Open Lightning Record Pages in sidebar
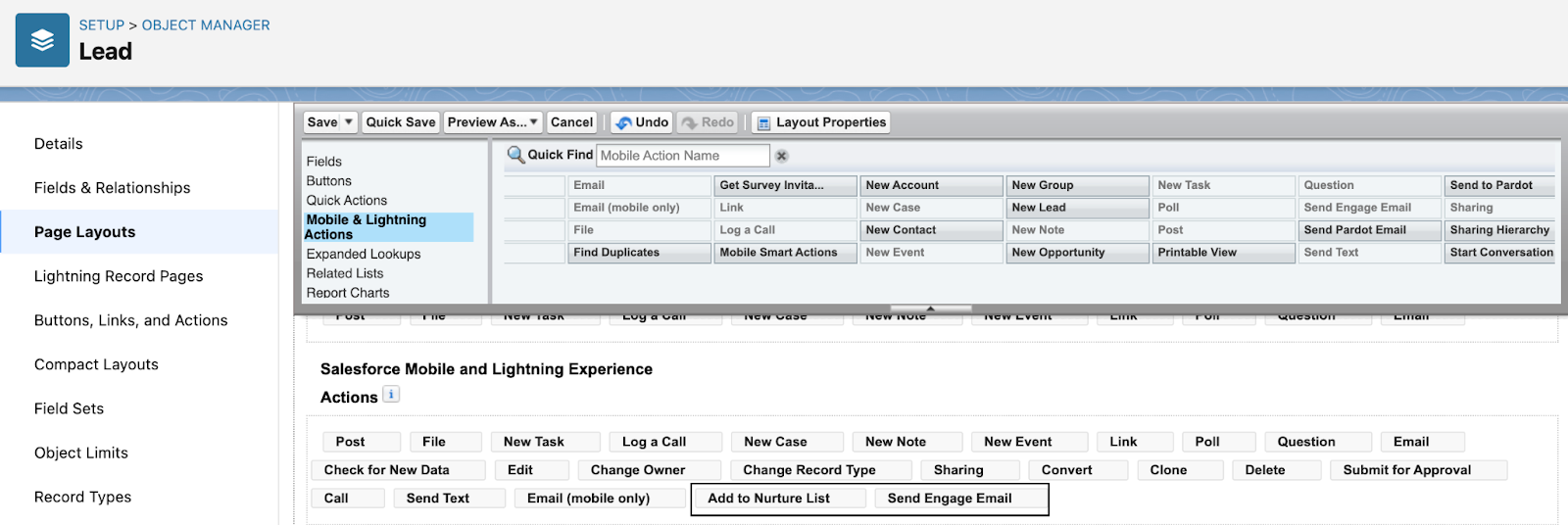Viewport: 1568px width, 525px height. [119, 276]
